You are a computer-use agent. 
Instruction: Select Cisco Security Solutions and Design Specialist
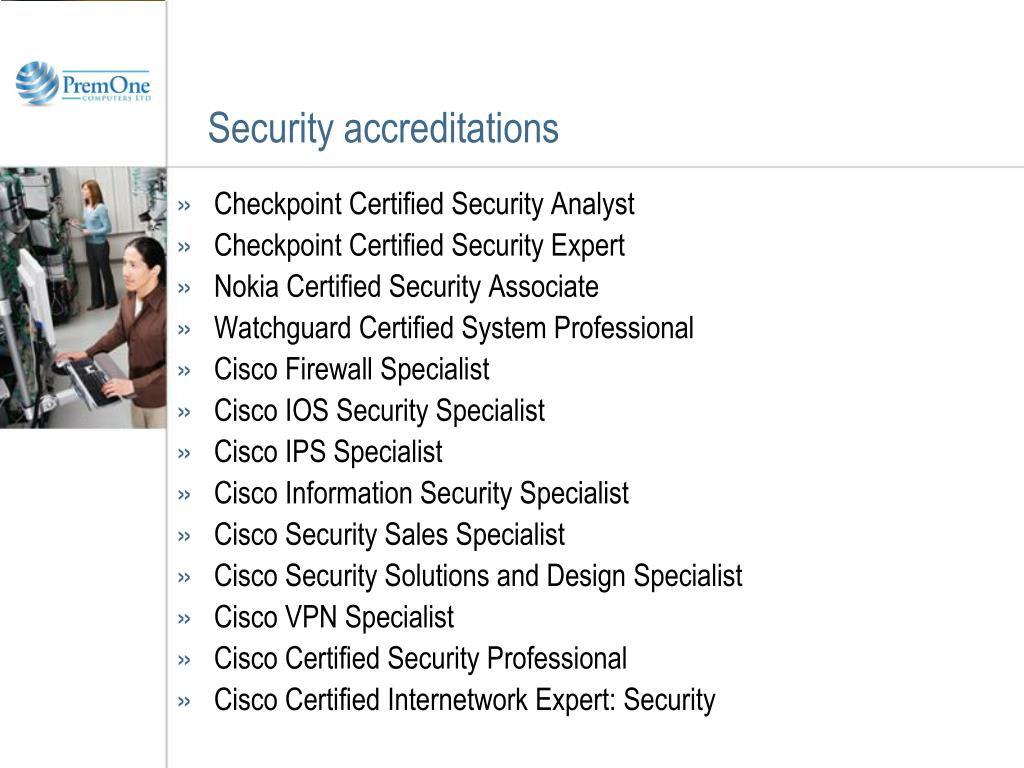coord(478,577)
